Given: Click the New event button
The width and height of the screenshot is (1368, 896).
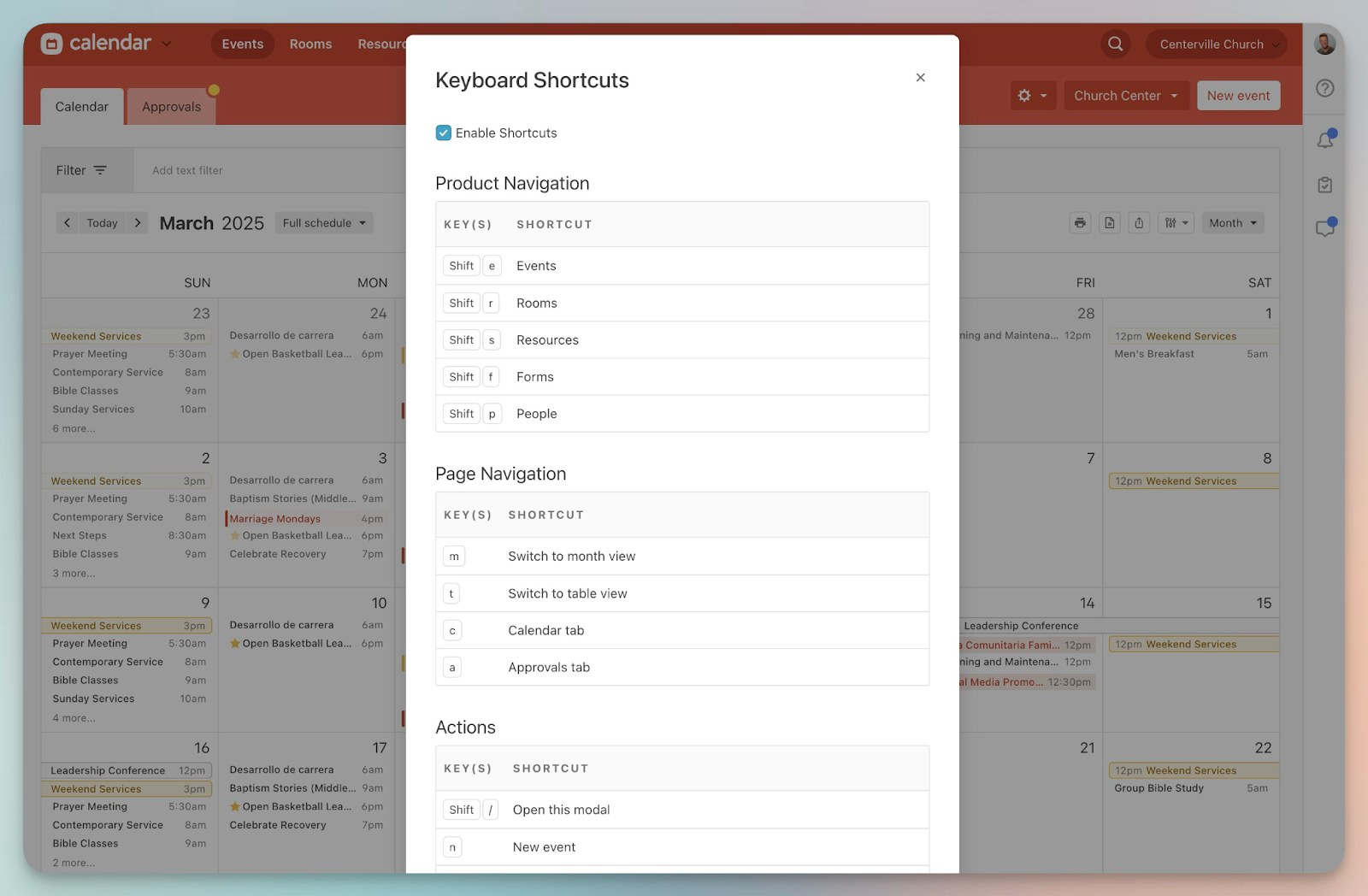Looking at the screenshot, I should tap(1237, 96).
